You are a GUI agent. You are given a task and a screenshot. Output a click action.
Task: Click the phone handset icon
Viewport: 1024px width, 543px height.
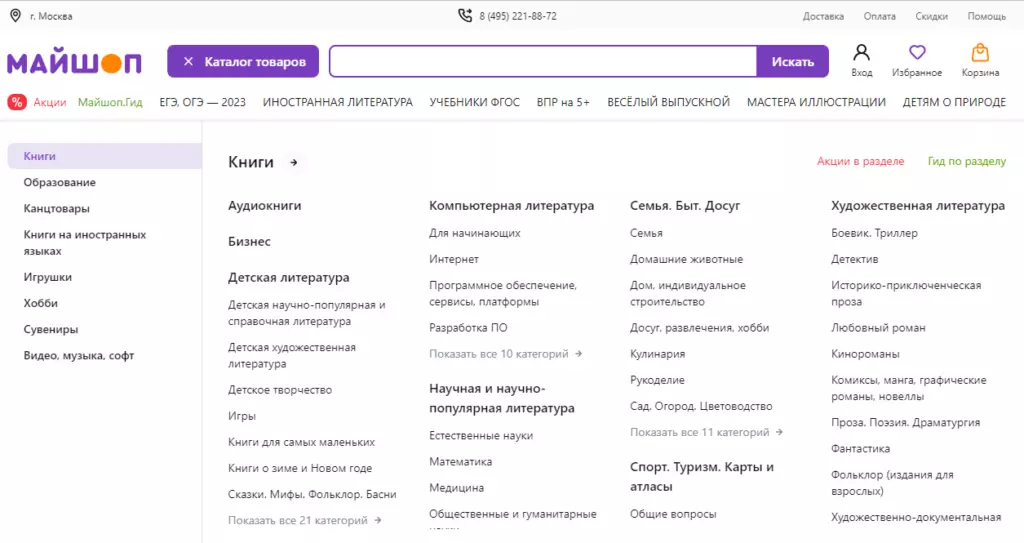coord(465,15)
